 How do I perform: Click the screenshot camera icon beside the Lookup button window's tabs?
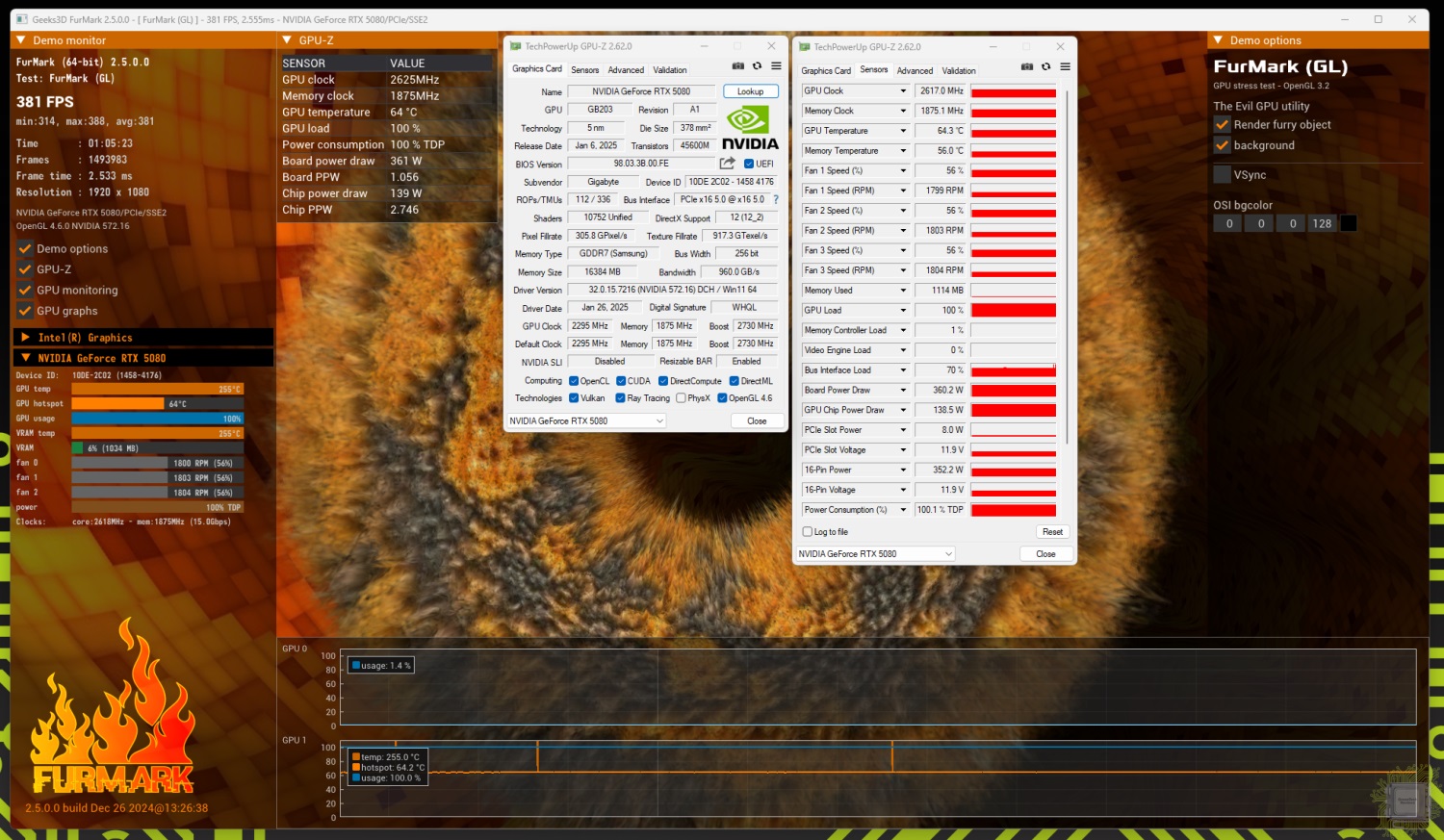[x=738, y=66]
